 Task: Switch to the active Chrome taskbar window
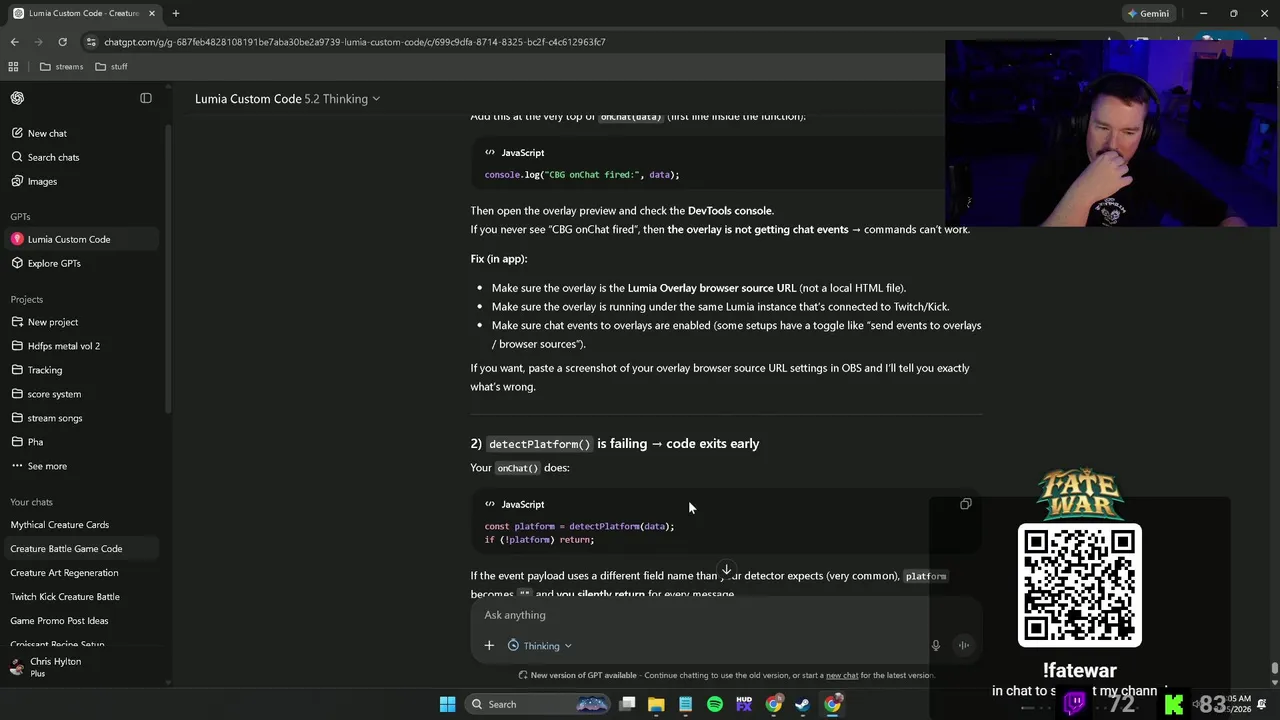tap(832, 704)
